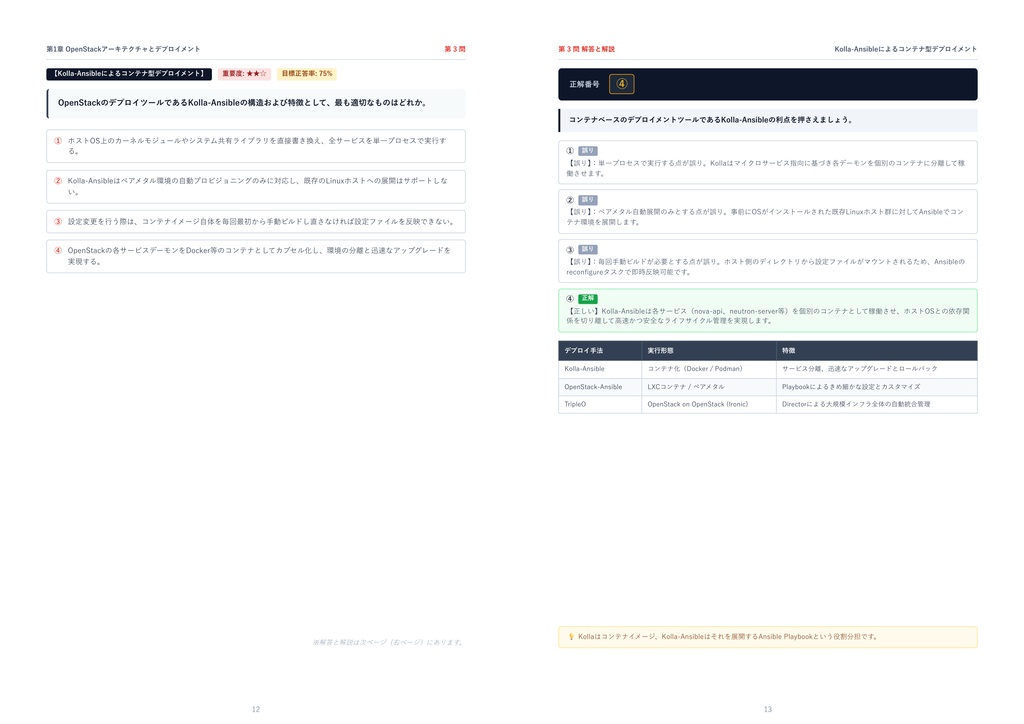Click the 正解番号 label
Image resolution: width=1024 pixels, height=724 pixels.
tap(584, 84)
